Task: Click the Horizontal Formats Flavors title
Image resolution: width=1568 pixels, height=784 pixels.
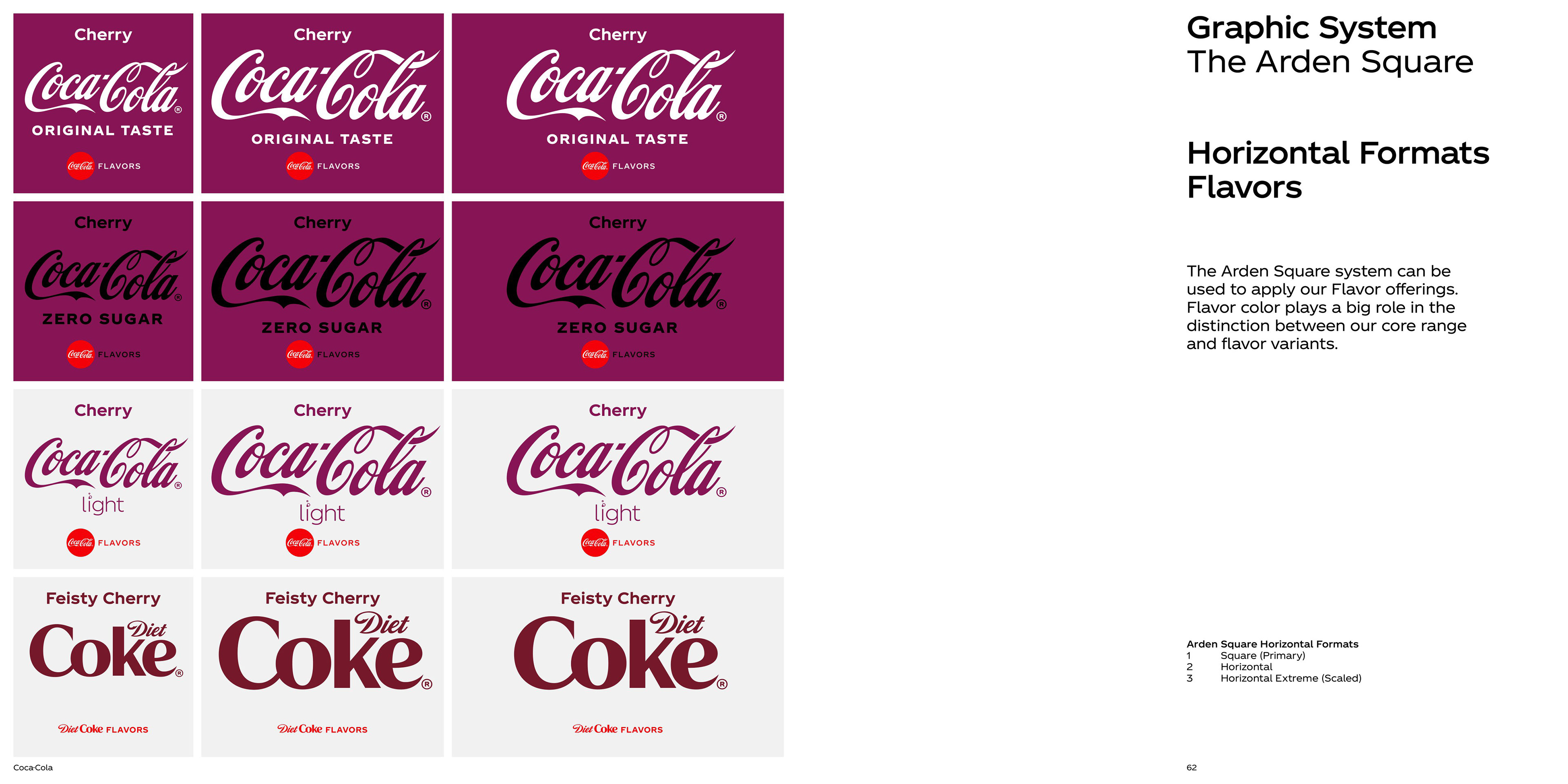Action: [x=1338, y=170]
